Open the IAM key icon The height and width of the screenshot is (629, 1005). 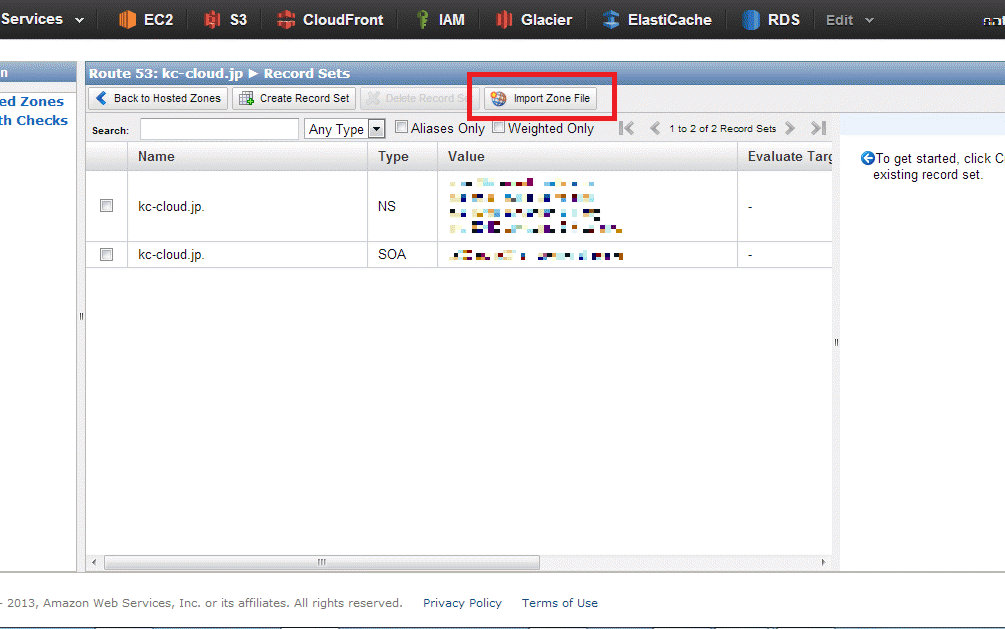(x=422, y=20)
